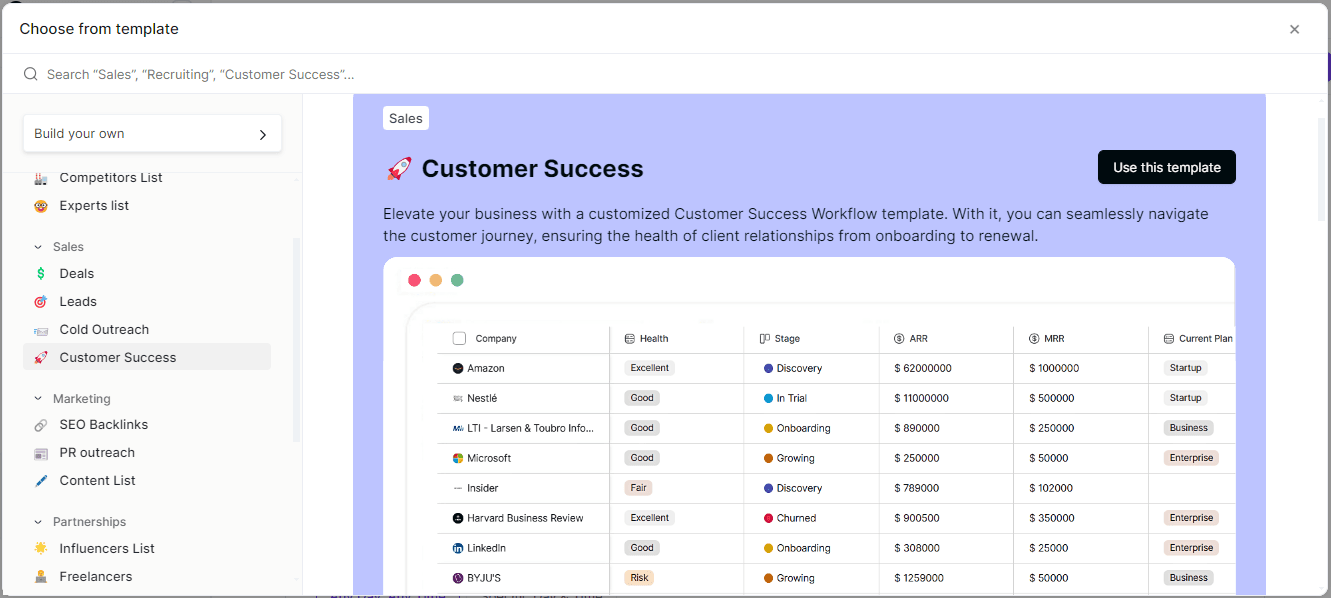This screenshot has height=598, width=1331.
Task: Click the search magnifier icon
Action: (30, 74)
